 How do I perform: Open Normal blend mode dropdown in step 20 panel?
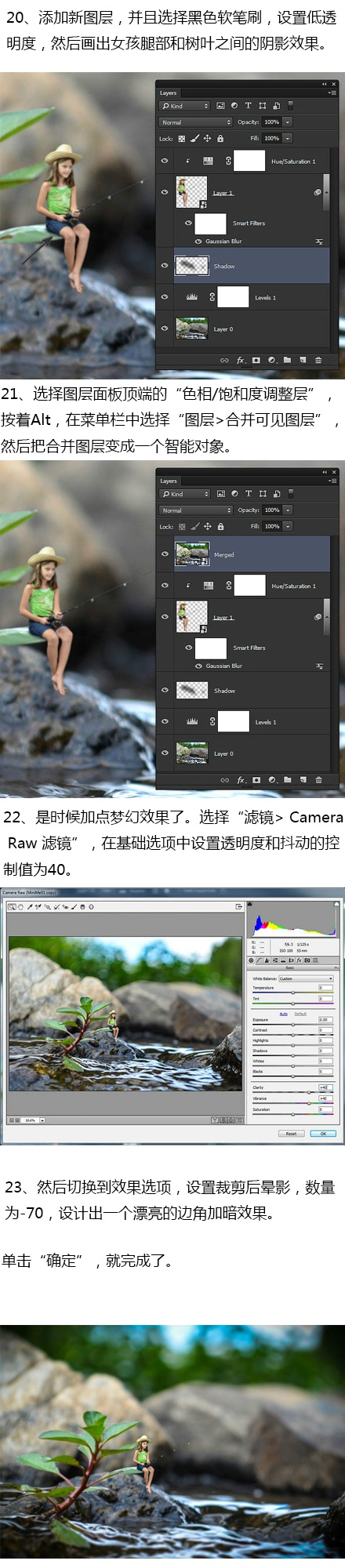tap(196, 122)
